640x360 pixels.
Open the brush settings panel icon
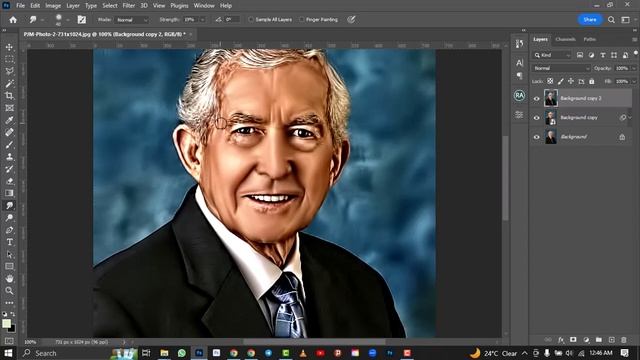point(82,20)
